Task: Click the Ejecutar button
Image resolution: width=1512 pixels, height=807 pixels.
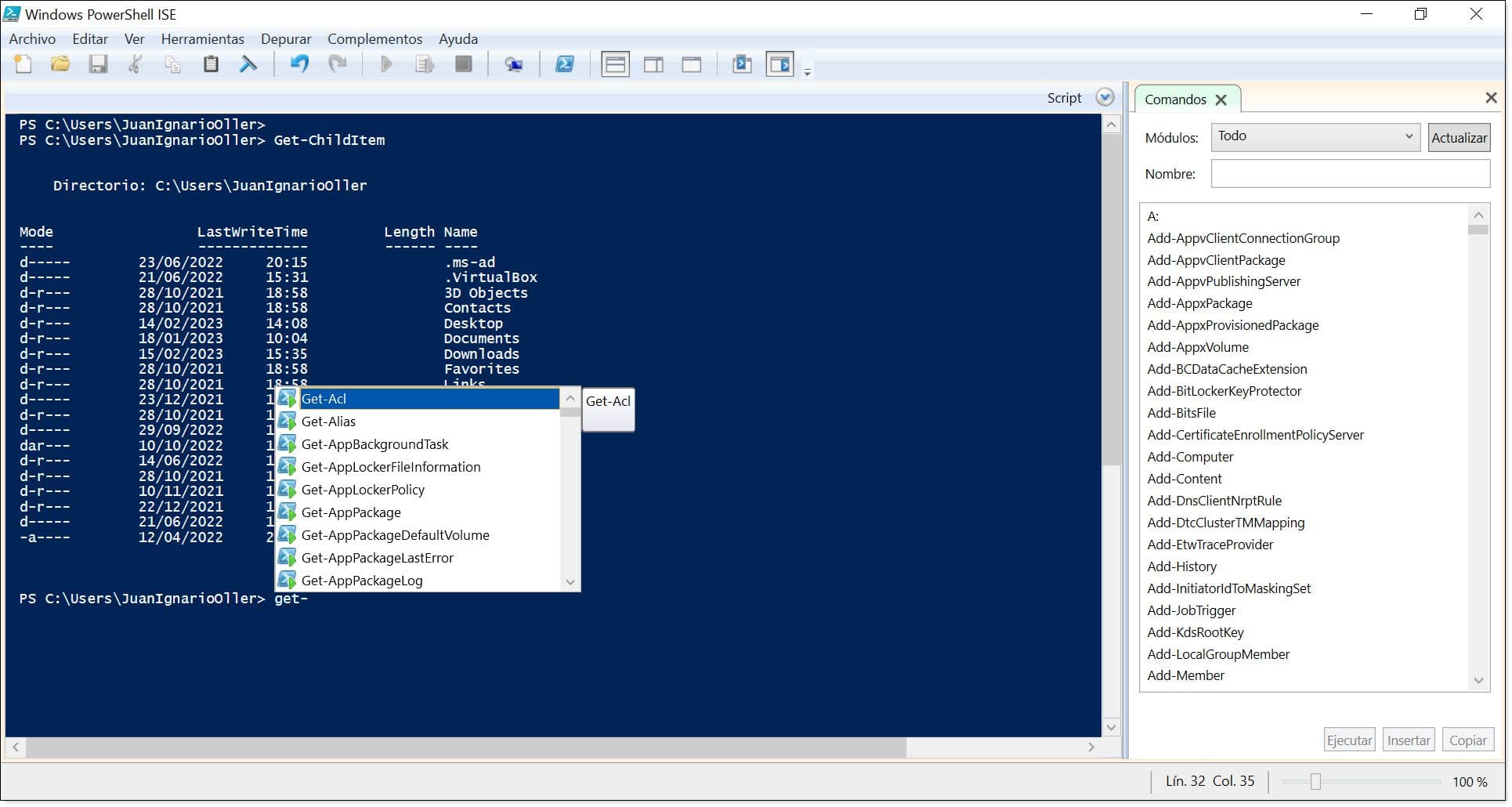Action: tap(1349, 740)
